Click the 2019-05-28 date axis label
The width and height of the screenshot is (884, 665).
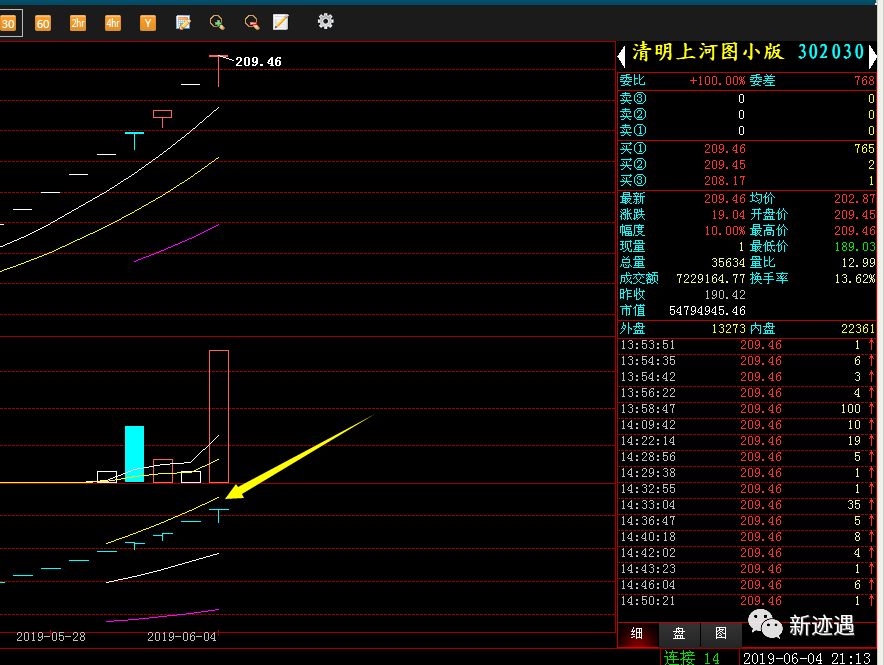[51, 637]
